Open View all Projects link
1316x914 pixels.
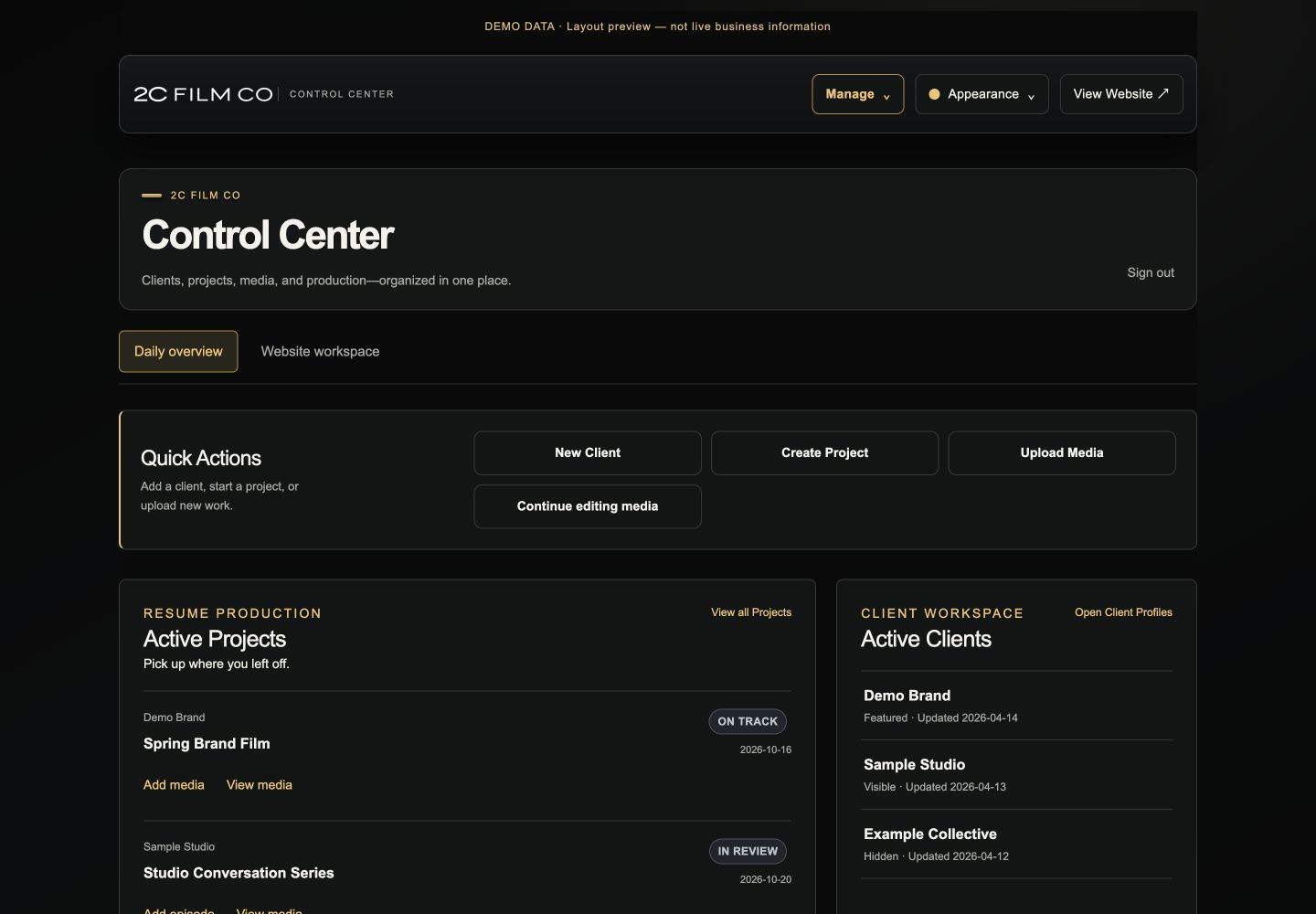pyautogui.click(x=751, y=612)
